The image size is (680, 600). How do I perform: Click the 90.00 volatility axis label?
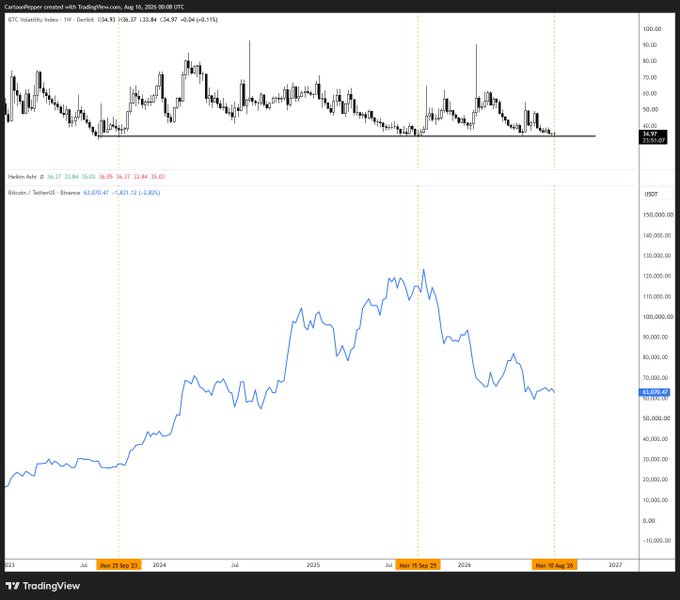(650, 45)
